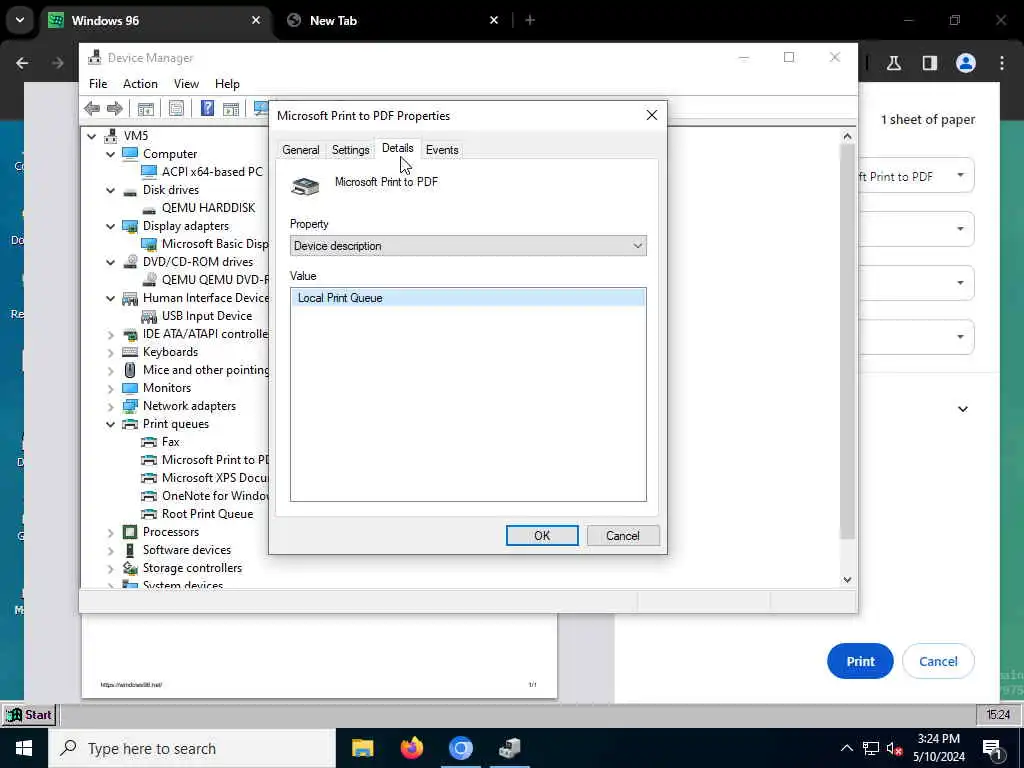Toggle the show/hide action pane toolbar icon
The height and width of the screenshot is (768, 1024).
(x=231, y=108)
